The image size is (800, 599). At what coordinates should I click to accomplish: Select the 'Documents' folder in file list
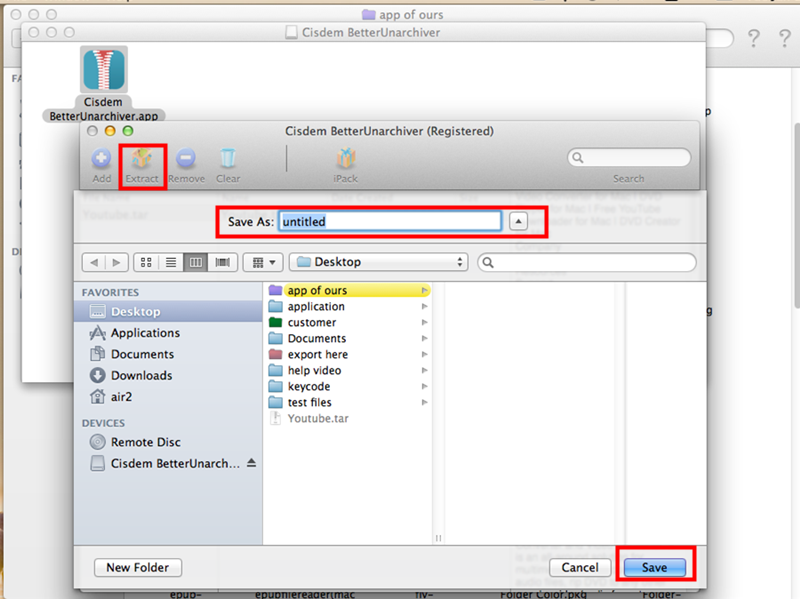[x=349, y=338]
